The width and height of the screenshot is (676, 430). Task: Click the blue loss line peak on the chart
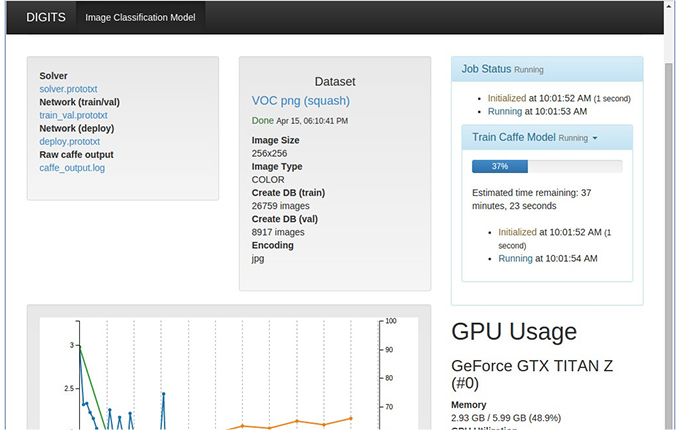coord(163,393)
